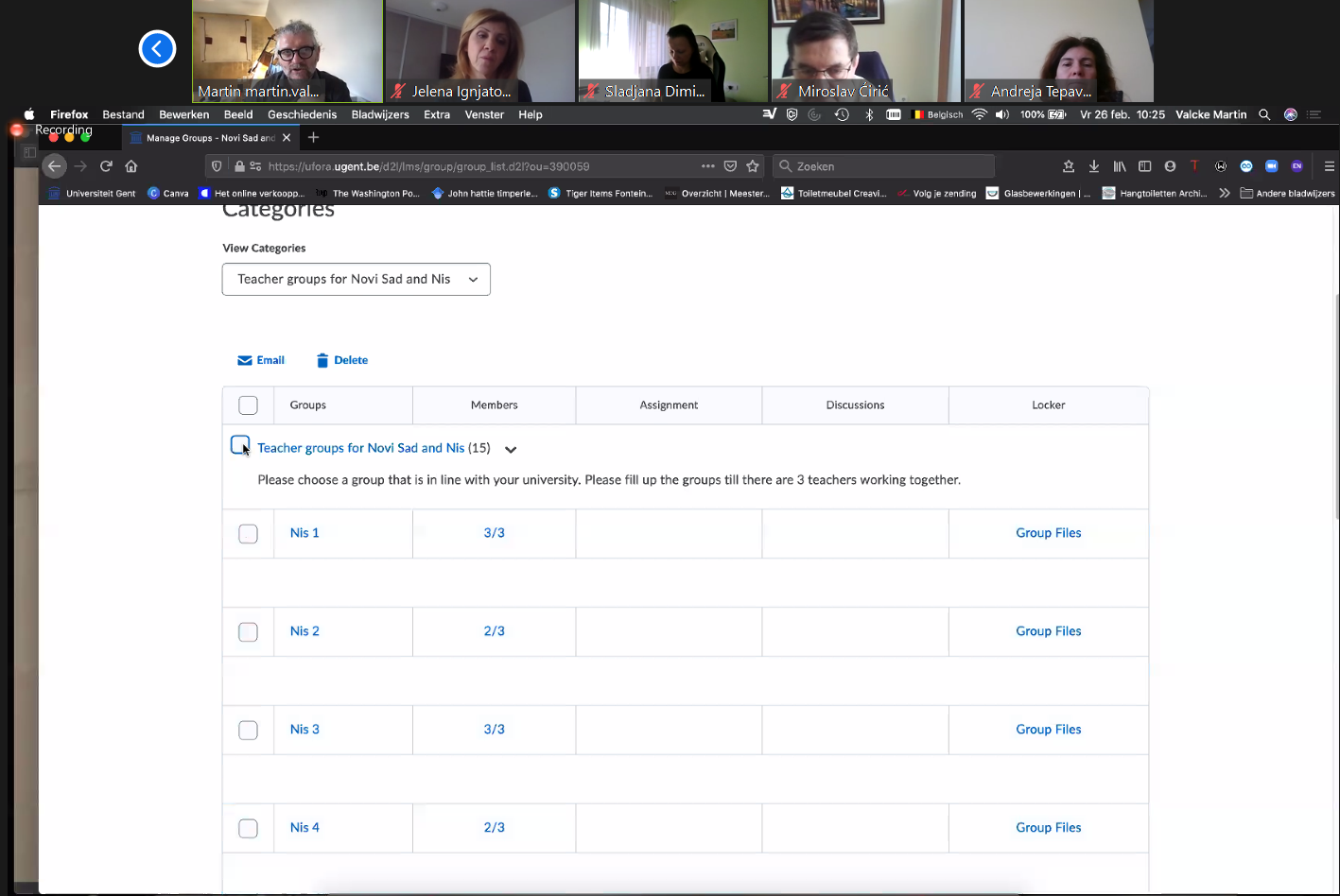Select the Nis 2 checkbox
The height and width of the screenshot is (896, 1340).
point(248,632)
